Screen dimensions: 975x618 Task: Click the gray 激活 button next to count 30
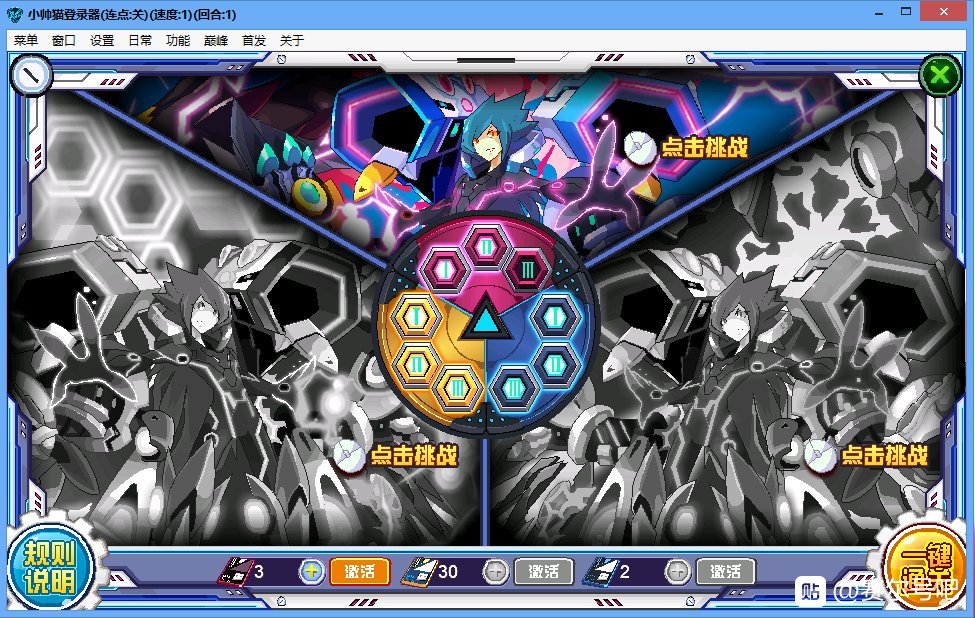tap(544, 571)
